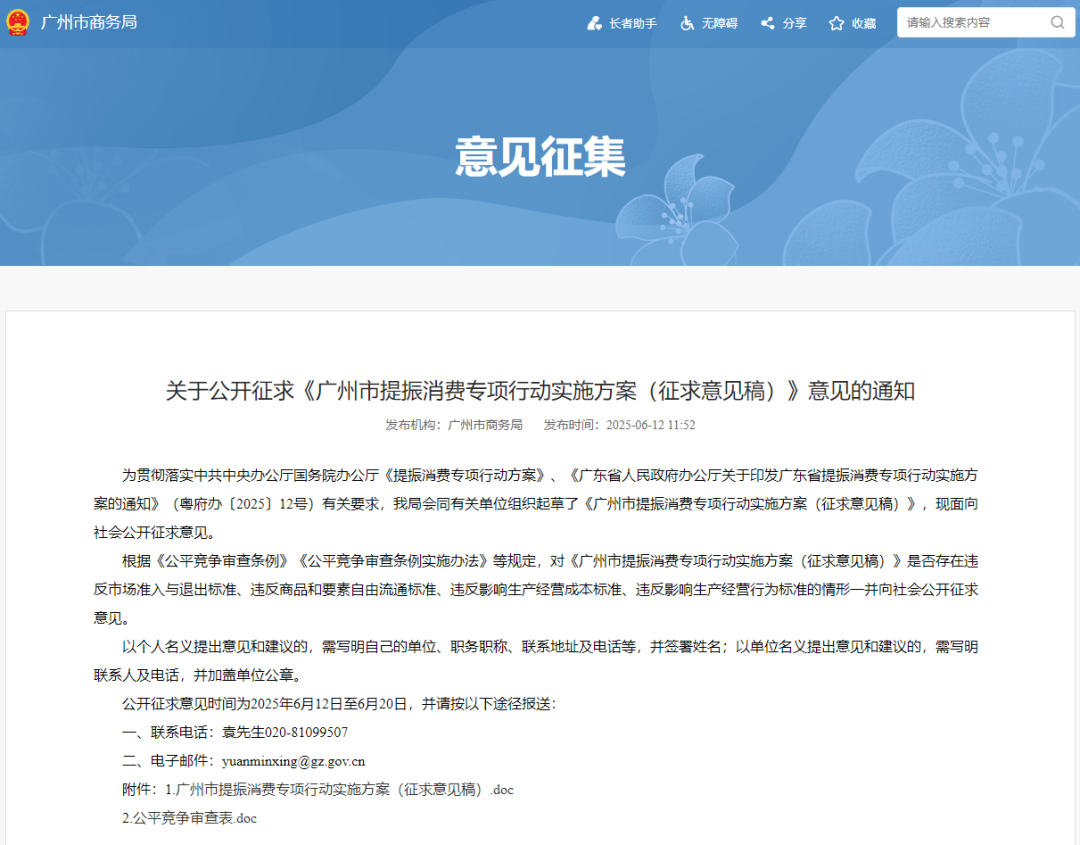1080x845 pixels.
Task: Open the 广州市商务局 site title link
Action: coord(89,22)
